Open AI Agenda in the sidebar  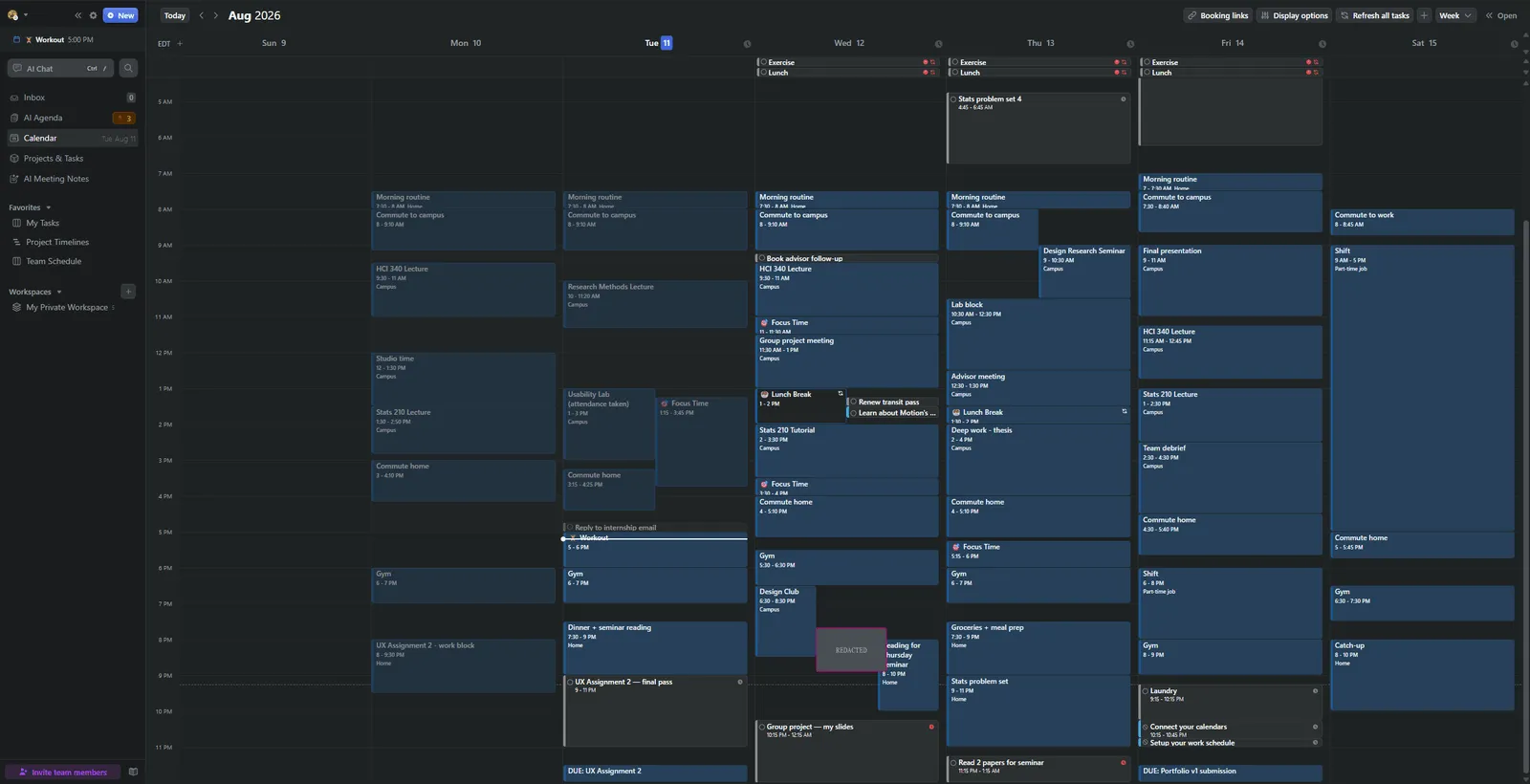coord(72,118)
